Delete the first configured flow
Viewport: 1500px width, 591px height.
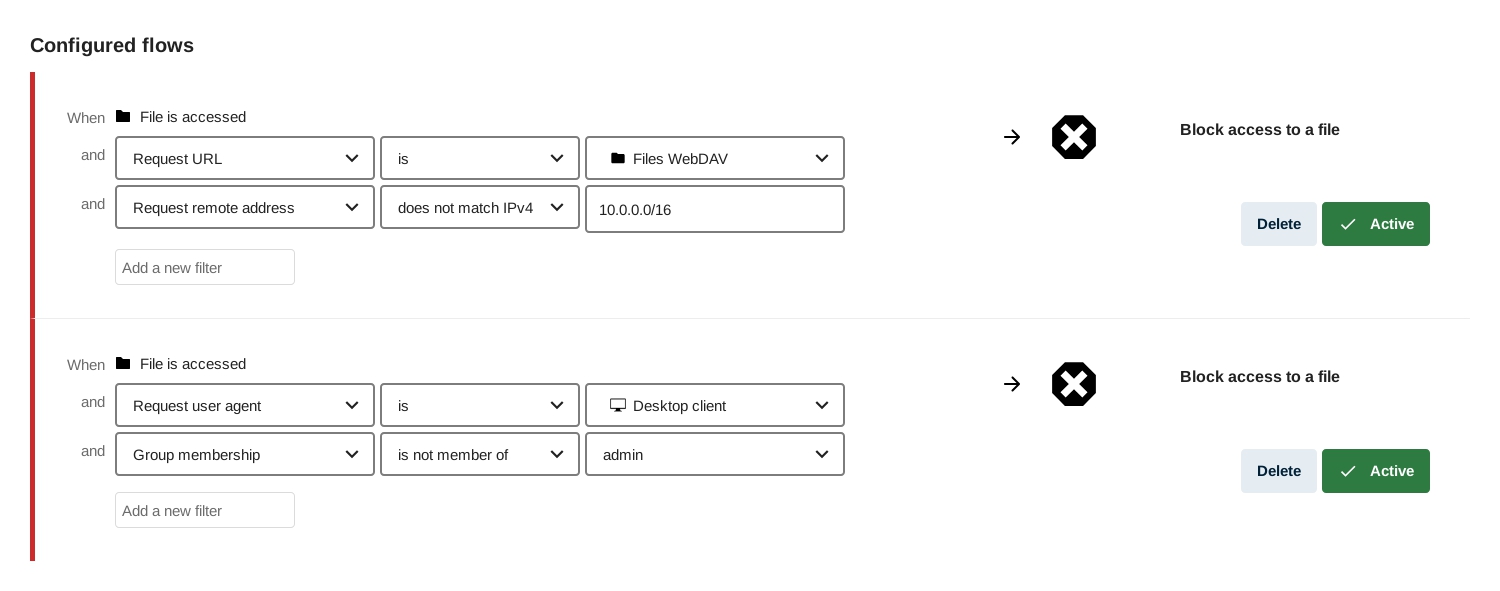pos(1279,224)
